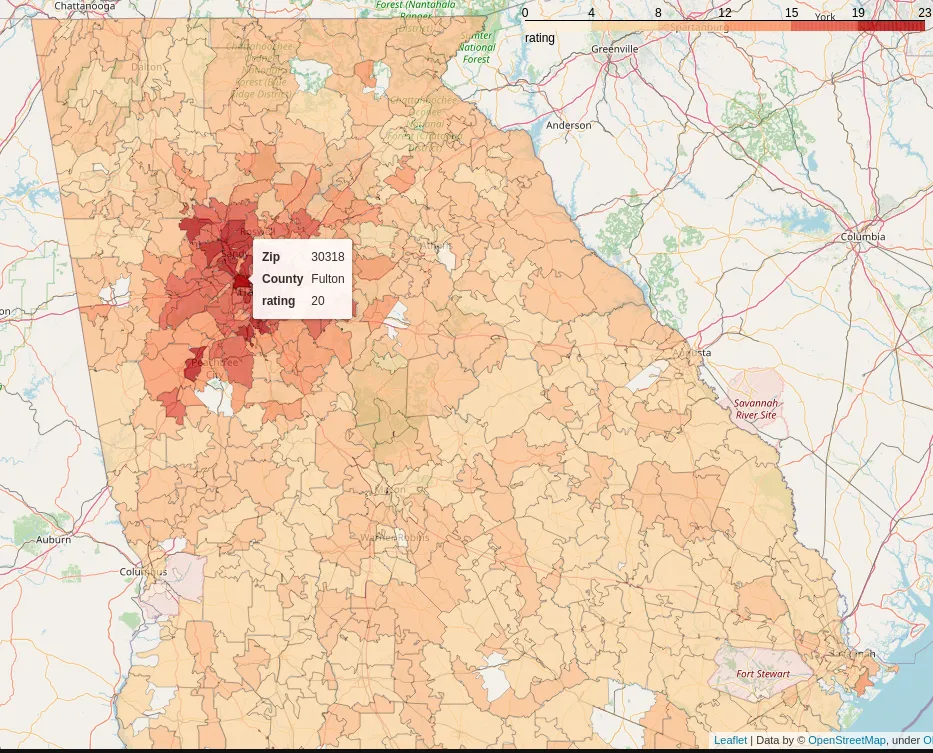Click the Sumter National Forest label

coord(477,47)
